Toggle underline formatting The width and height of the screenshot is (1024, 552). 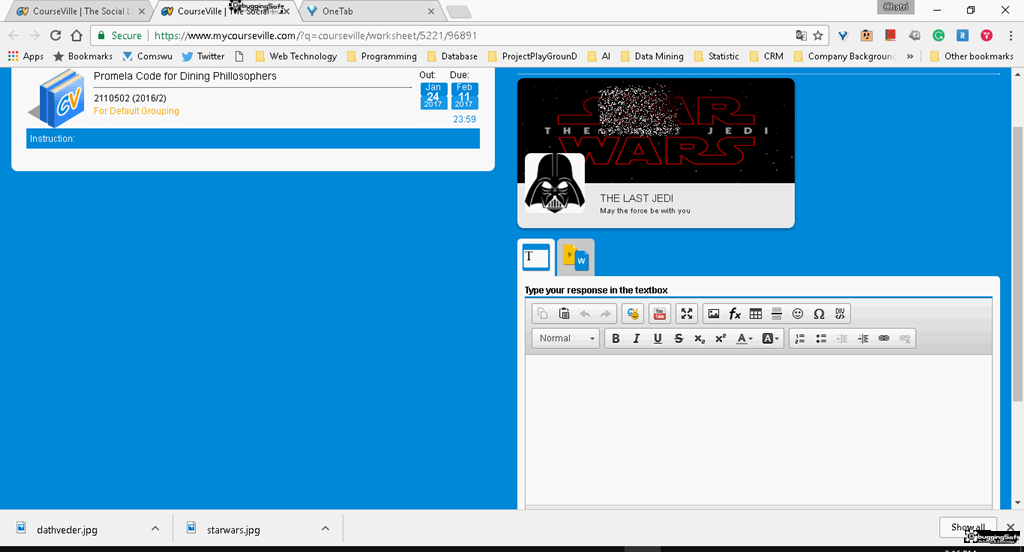click(657, 339)
